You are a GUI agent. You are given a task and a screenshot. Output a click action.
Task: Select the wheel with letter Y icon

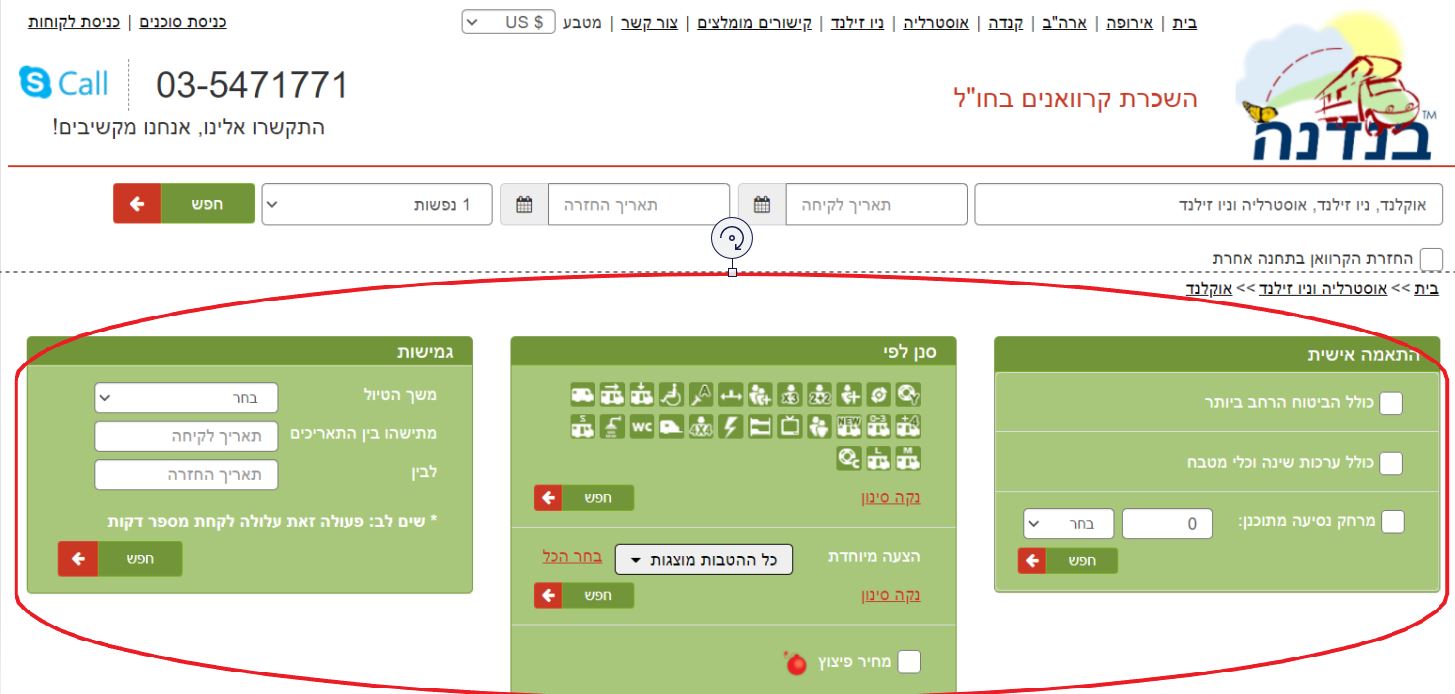[x=908, y=394]
